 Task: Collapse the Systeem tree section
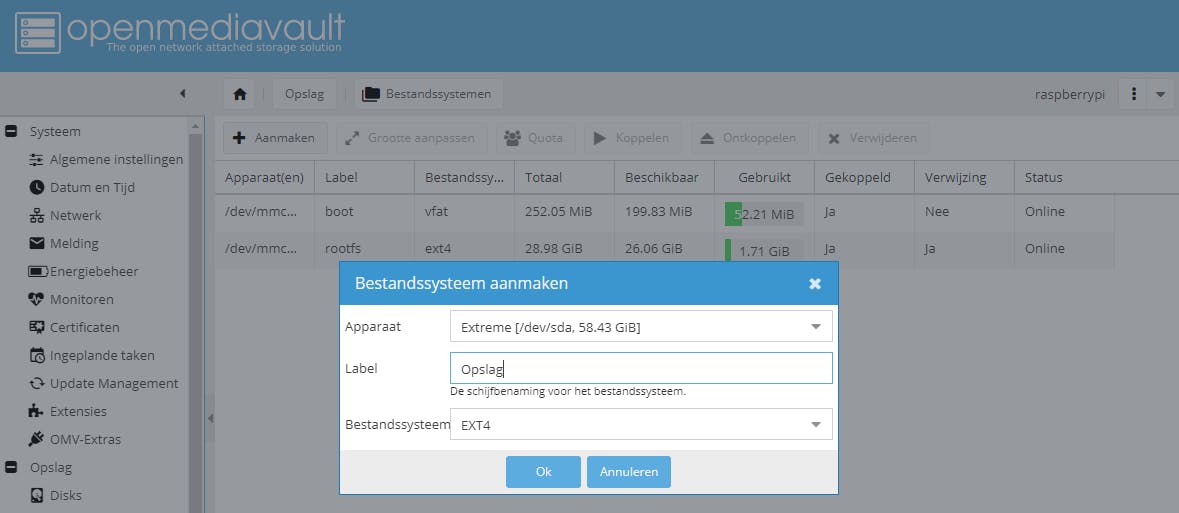coord(11,132)
